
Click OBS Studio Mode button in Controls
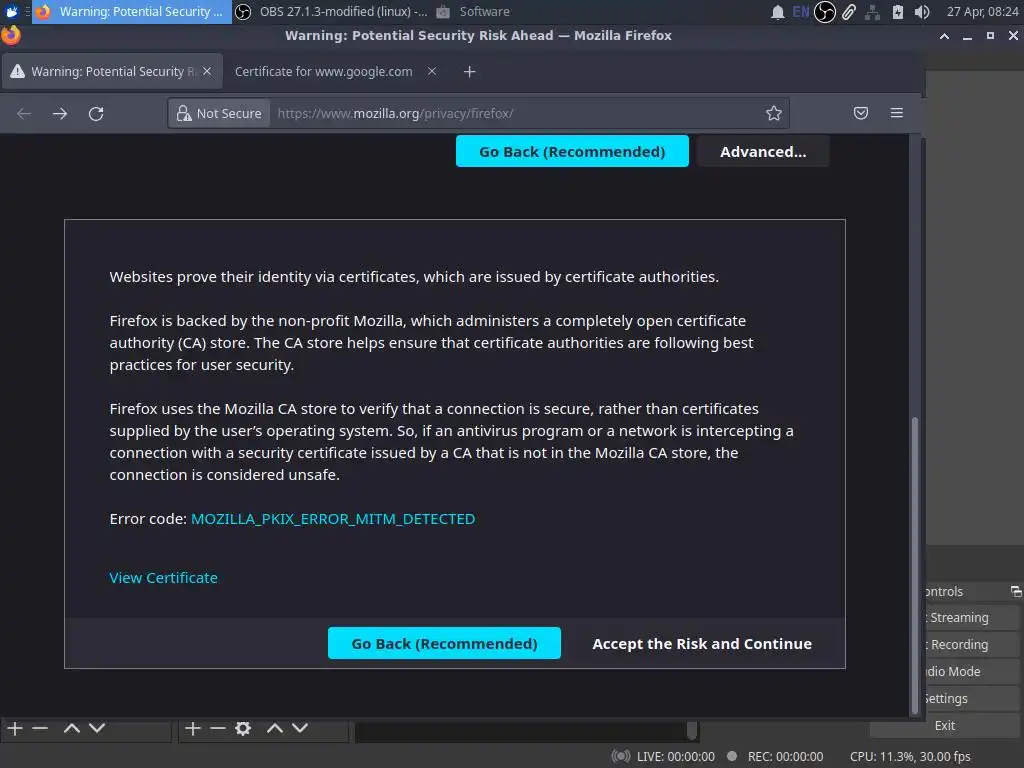(972, 671)
